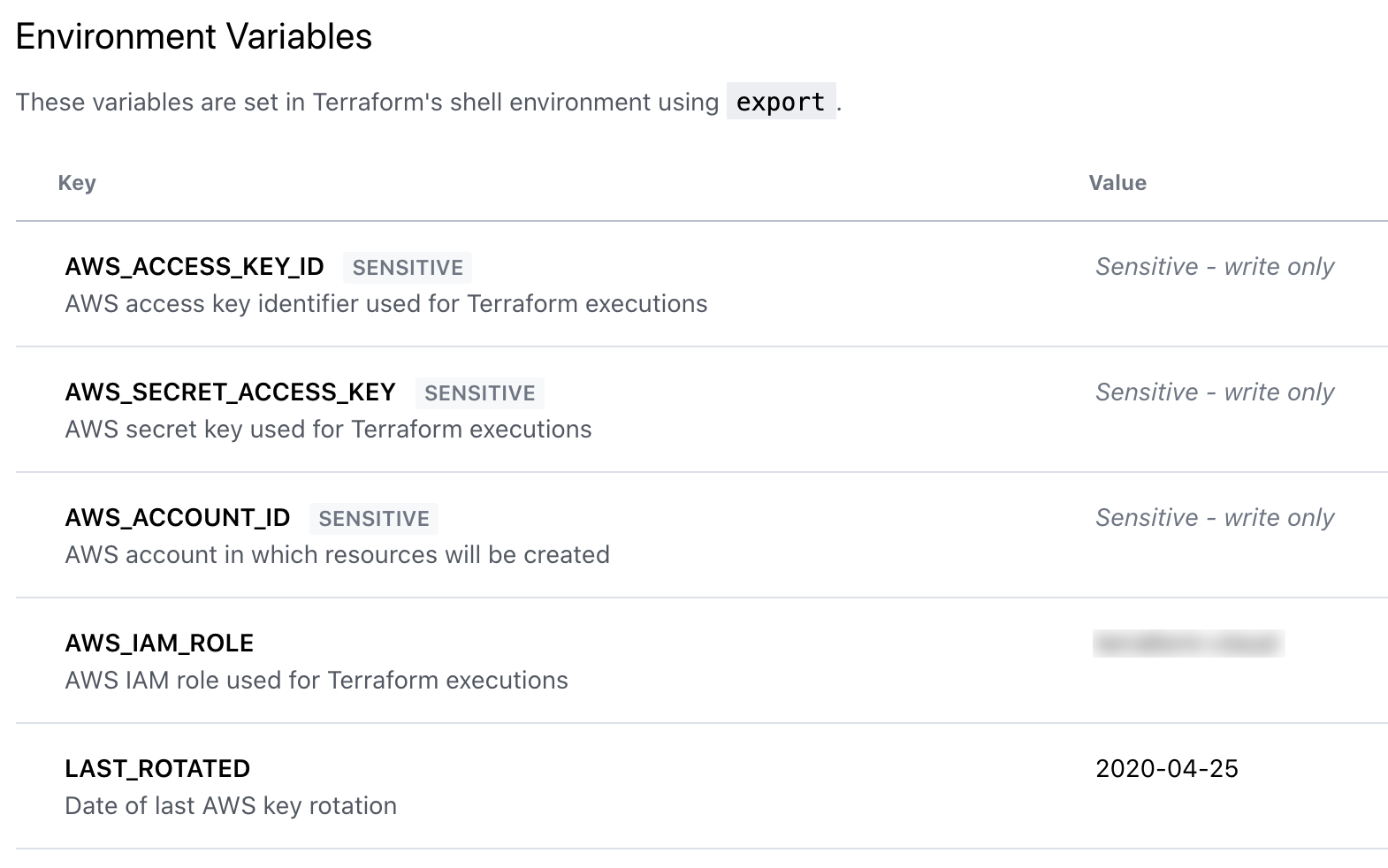Image resolution: width=1388 pixels, height=868 pixels.
Task: Click write-only value of AWS_SECRET_ACCESS_KEY
Action: tap(1214, 392)
